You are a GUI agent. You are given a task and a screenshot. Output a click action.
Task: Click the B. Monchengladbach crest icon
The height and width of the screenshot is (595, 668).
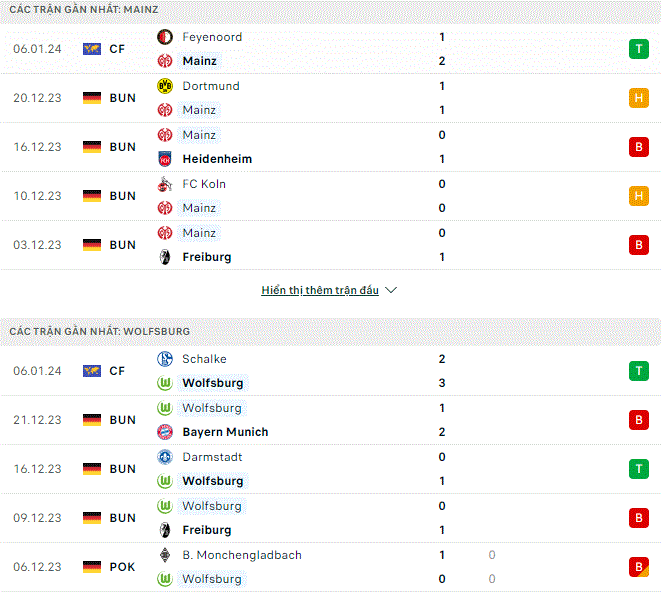tap(165, 555)
